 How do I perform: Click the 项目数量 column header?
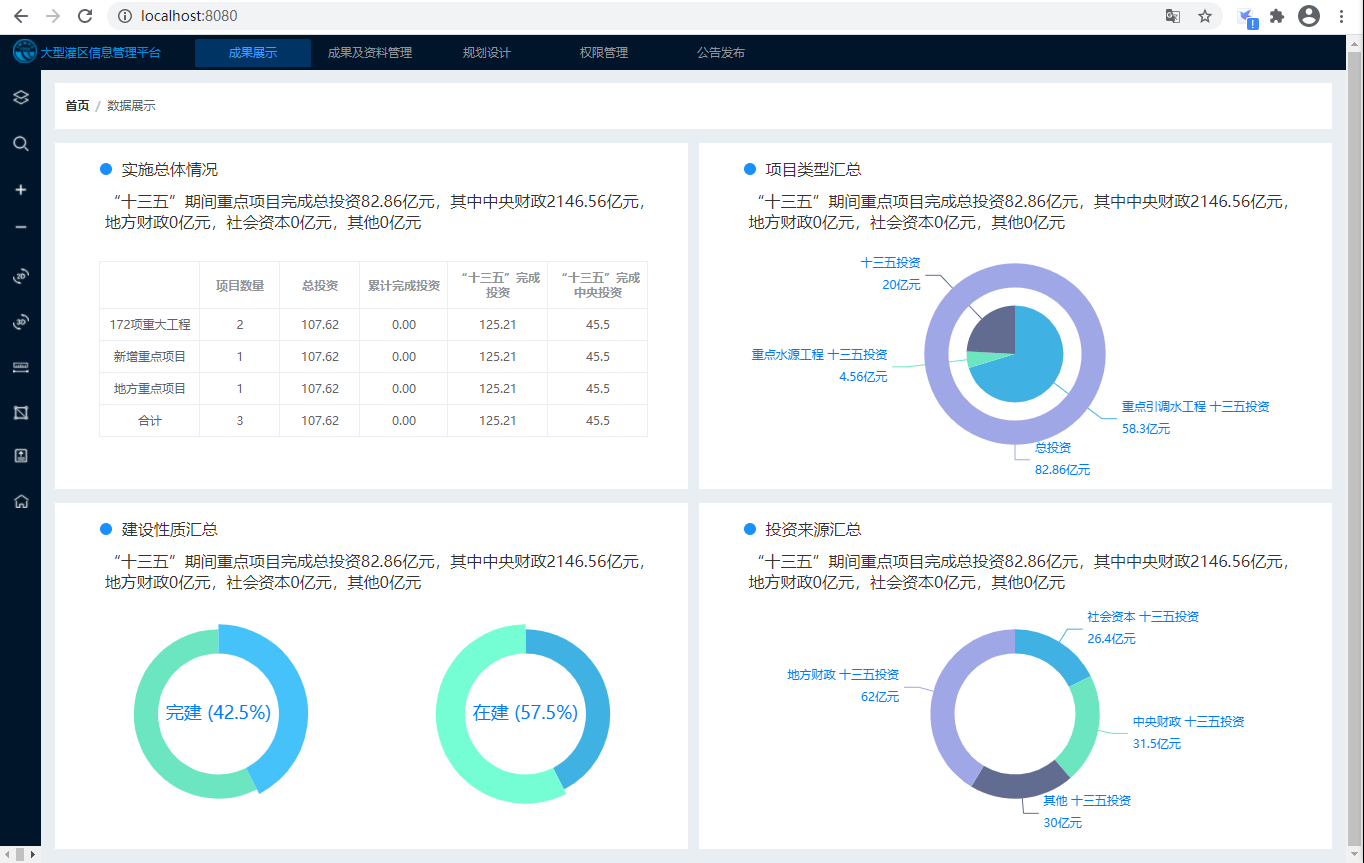pyautogui.click(x=240, y=286)
